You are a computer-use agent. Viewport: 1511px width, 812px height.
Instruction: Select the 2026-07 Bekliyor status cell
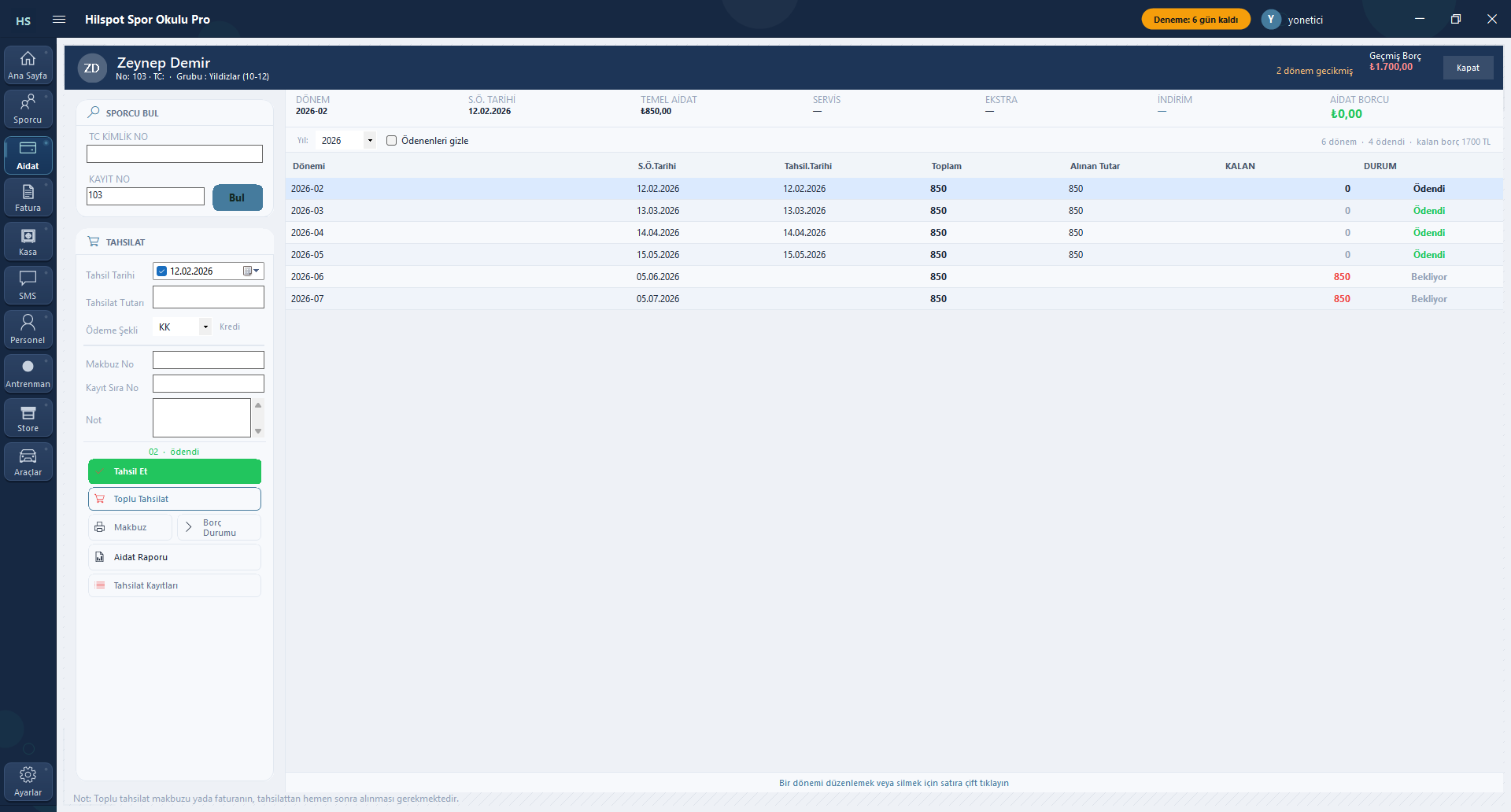(1429, 299)
